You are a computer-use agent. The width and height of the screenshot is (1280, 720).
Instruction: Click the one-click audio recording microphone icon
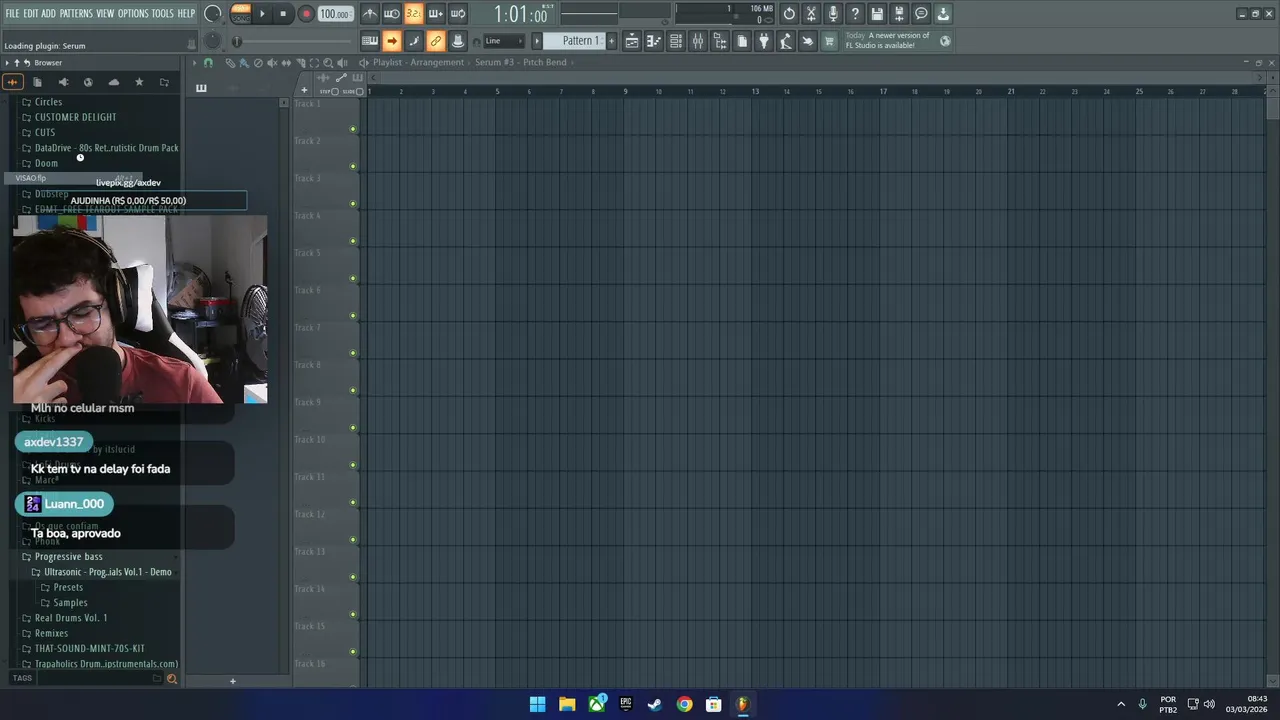point(833,14)
